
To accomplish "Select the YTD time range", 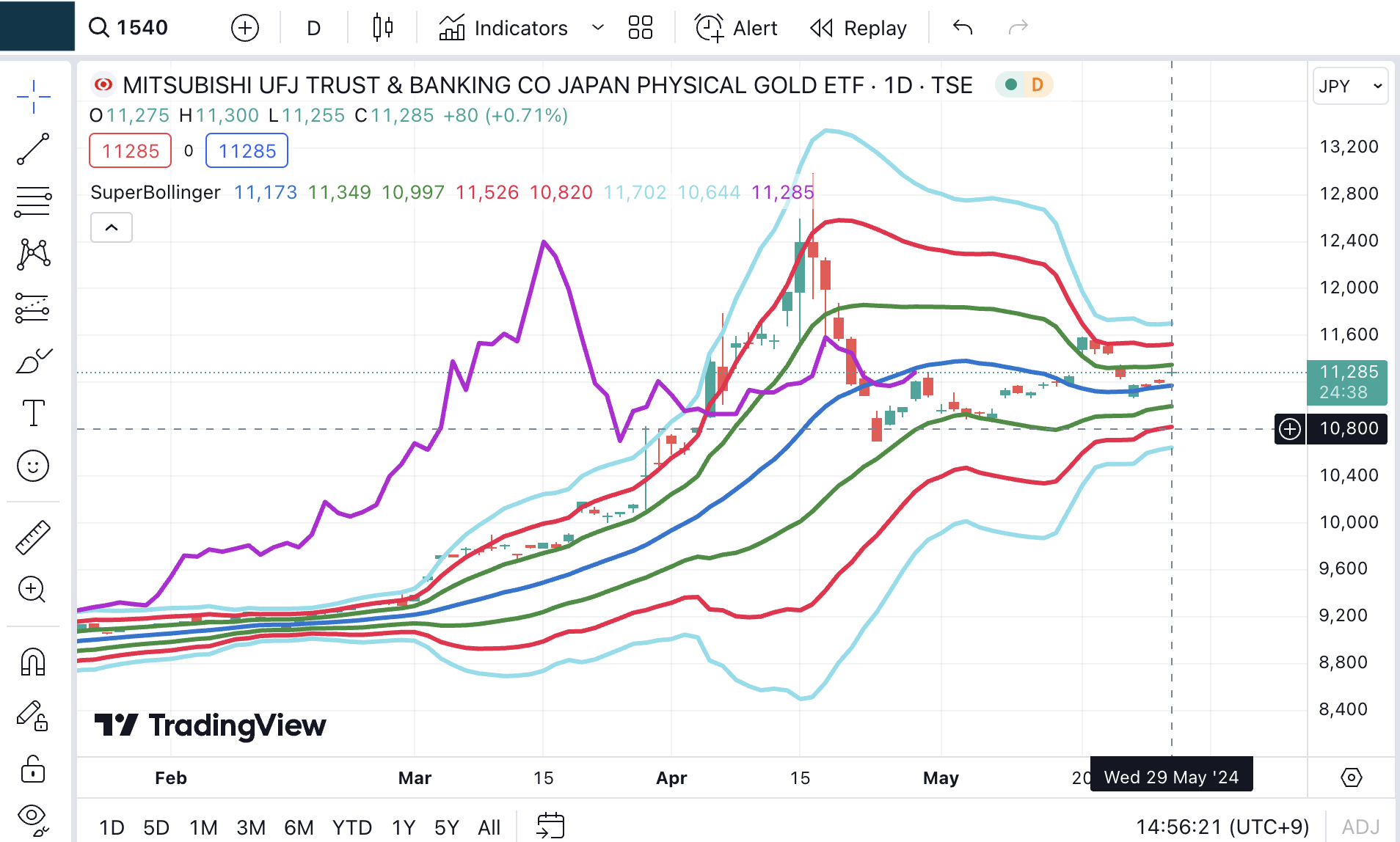I will coord(351,827).
